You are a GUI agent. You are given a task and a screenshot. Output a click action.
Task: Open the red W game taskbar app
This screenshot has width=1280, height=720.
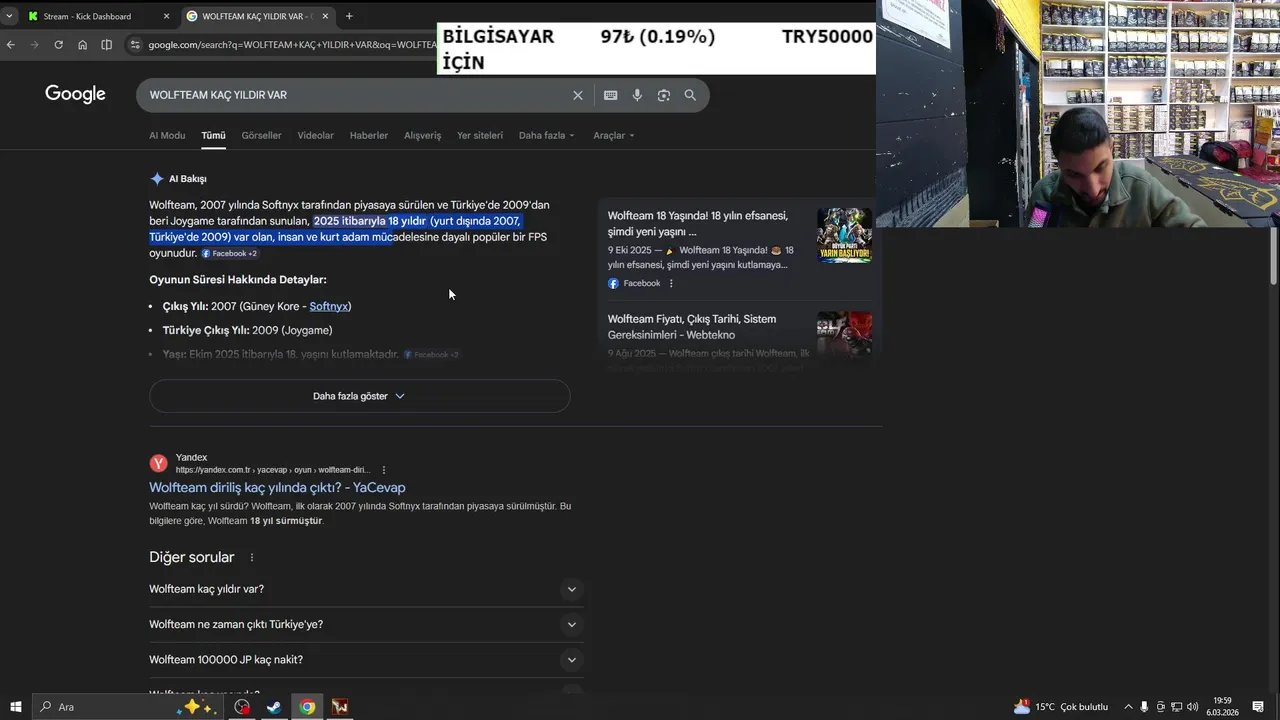point(340,707)
